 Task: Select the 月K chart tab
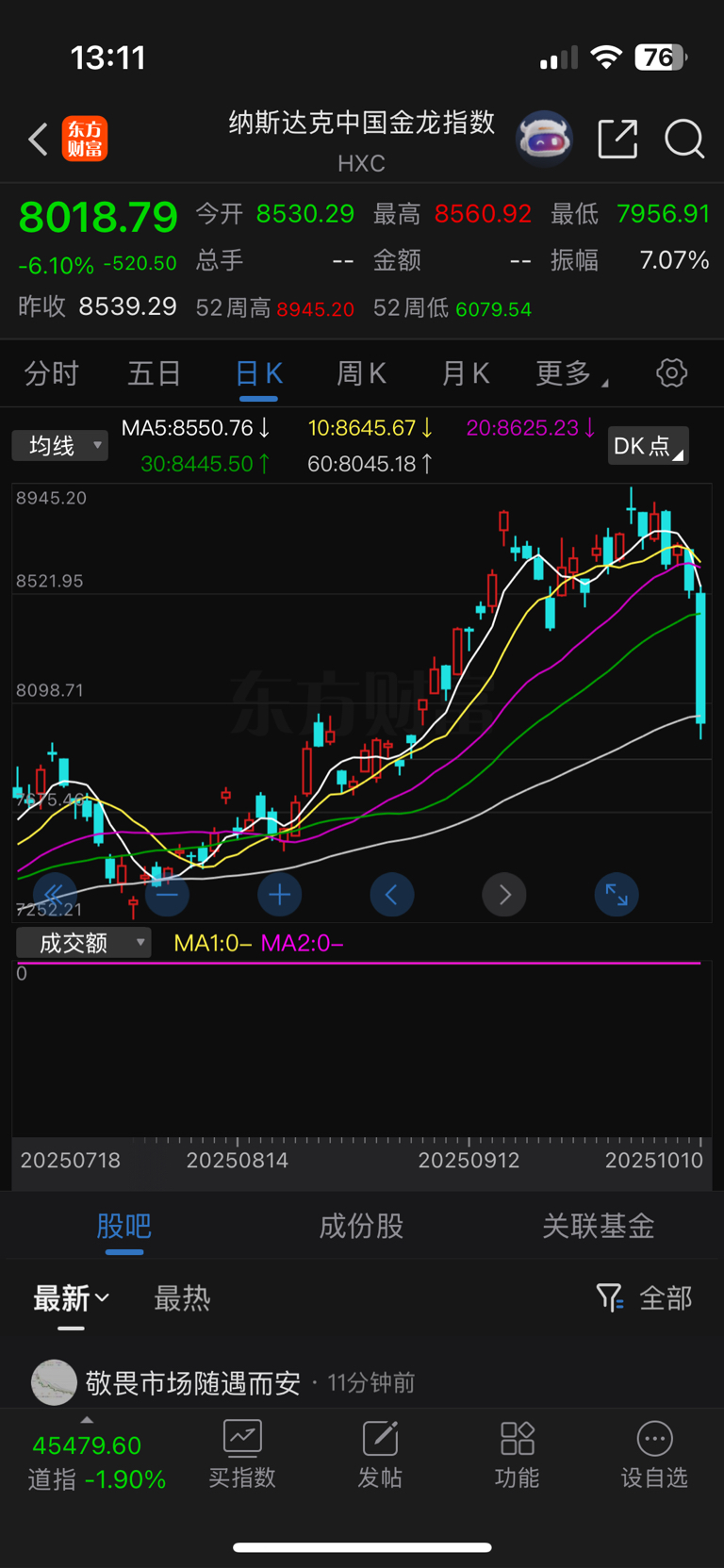[466, 373]
